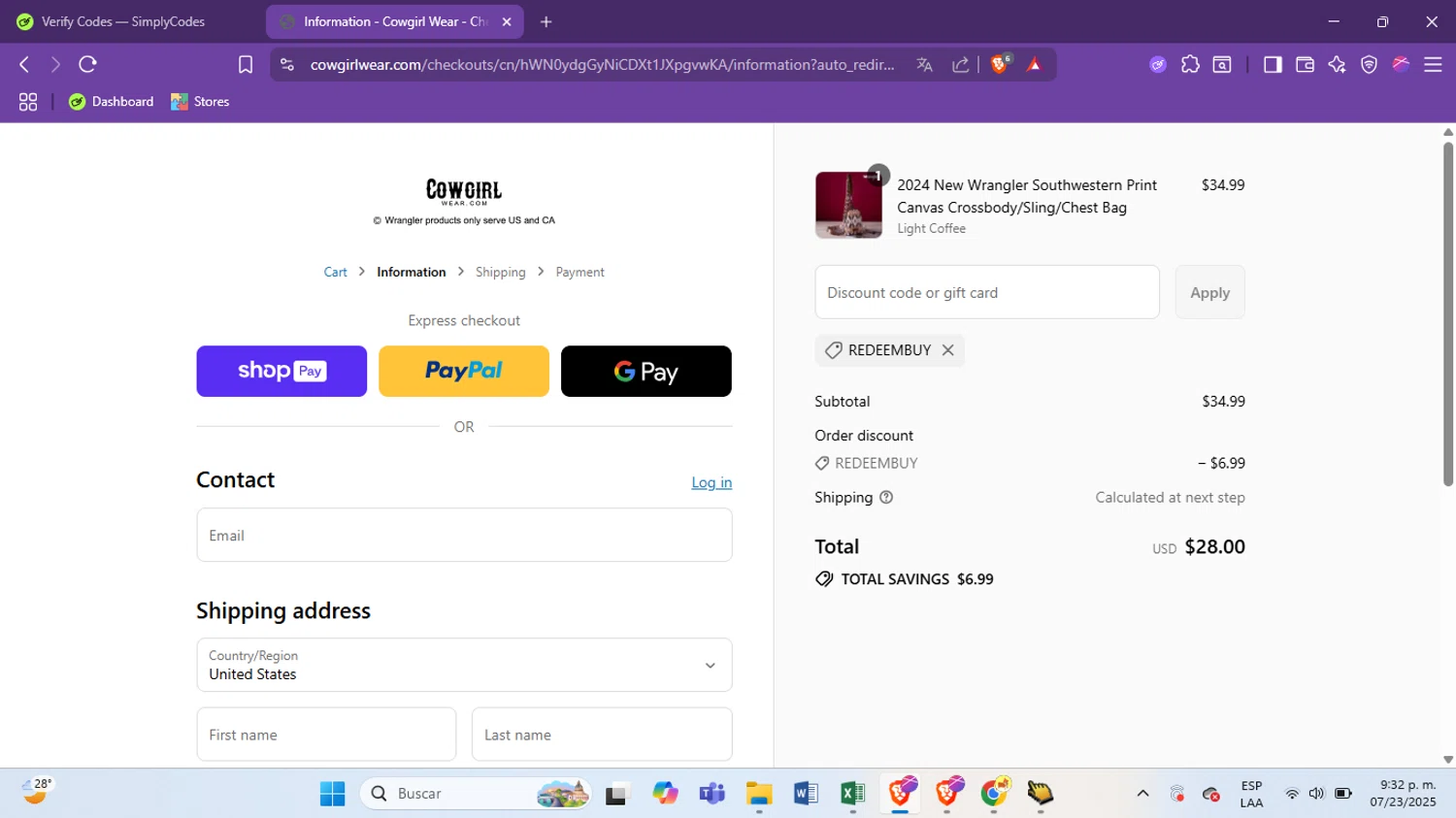Image resolution: width=1456 pixels, height=818 pixels.
Task: Bookmark this page with the bookmark icon
Action: click(246, 64)
